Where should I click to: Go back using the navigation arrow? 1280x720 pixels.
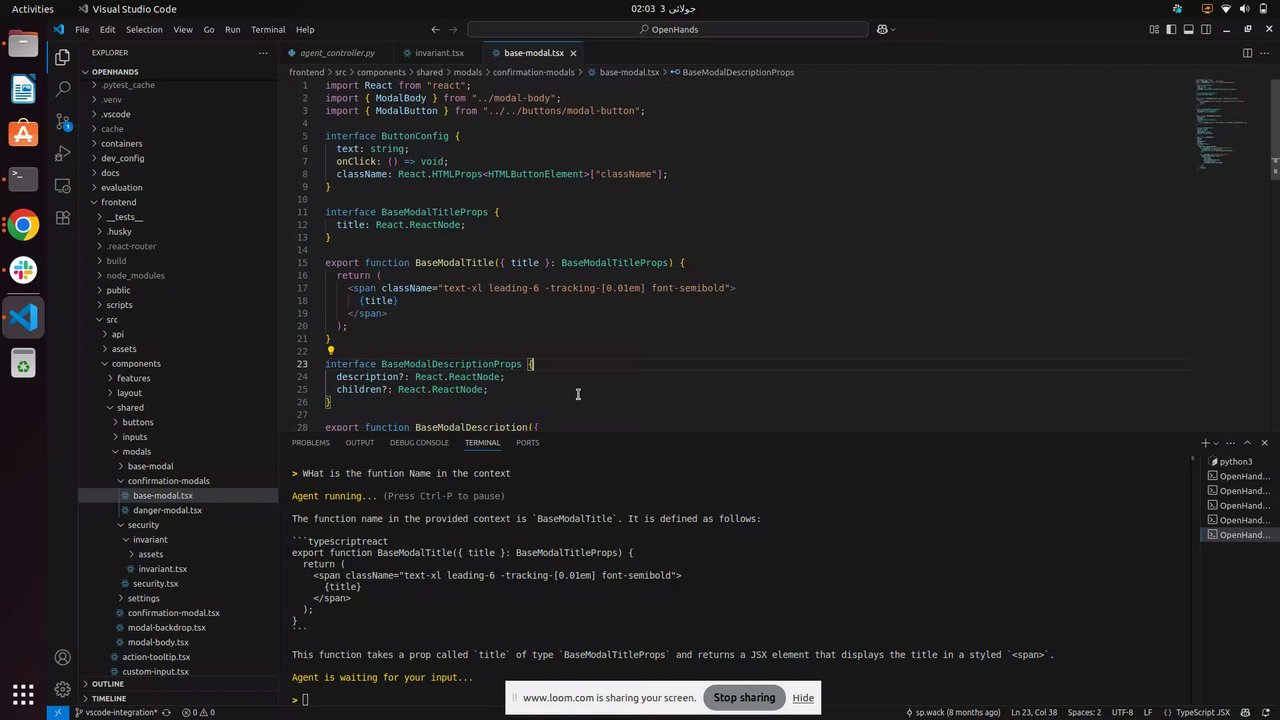[x=435, y=30]
